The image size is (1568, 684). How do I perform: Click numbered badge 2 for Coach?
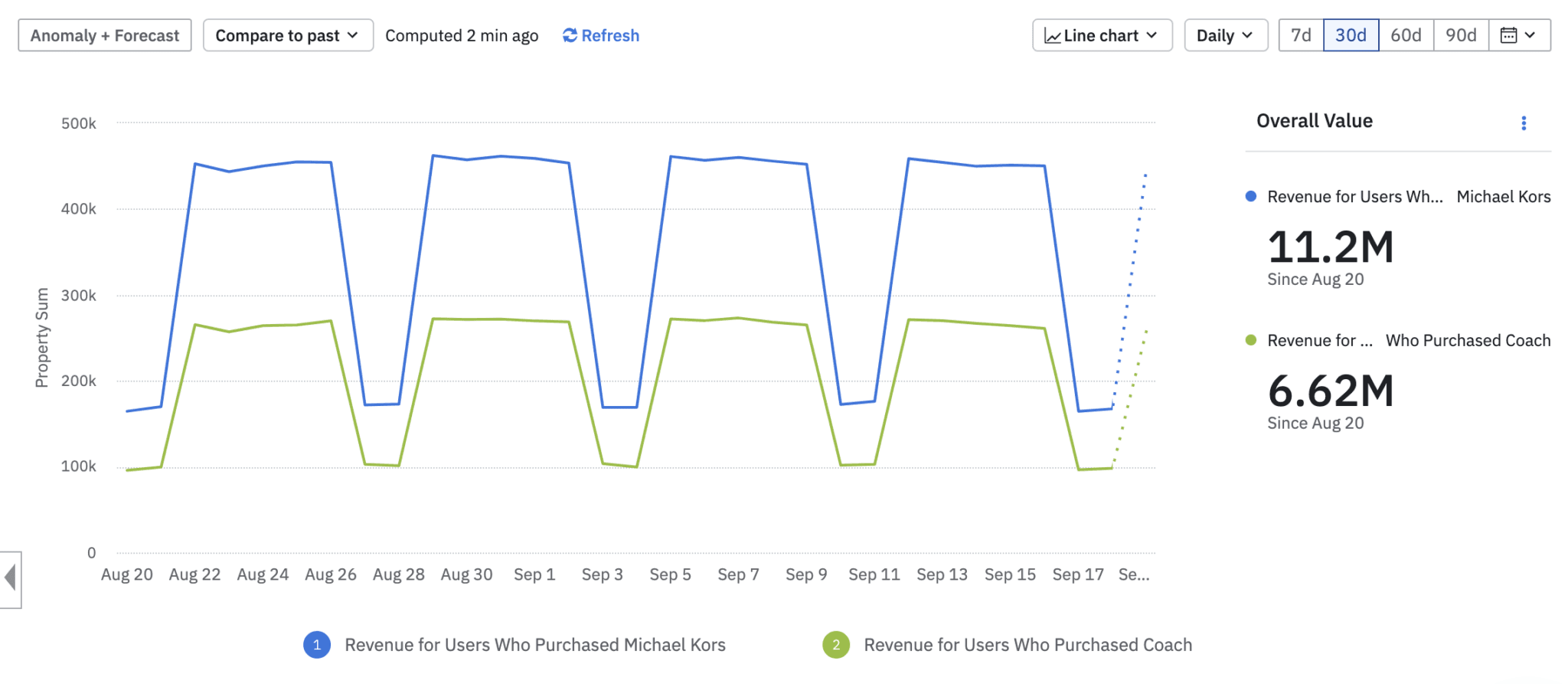click(836, 645)
